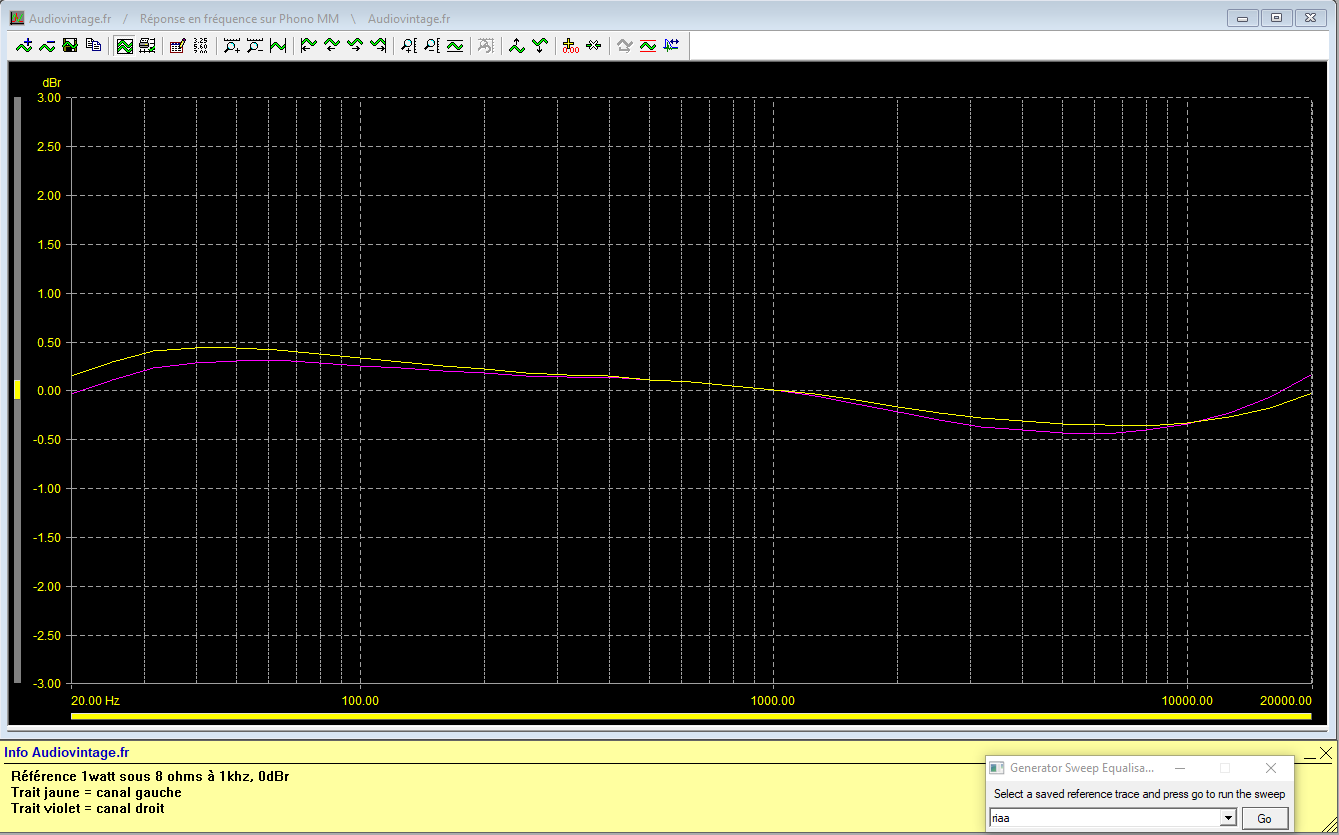This screenshot has height=835, width=1339.
Task: Click the '0.00' scale value
Action: pos(48,391)
